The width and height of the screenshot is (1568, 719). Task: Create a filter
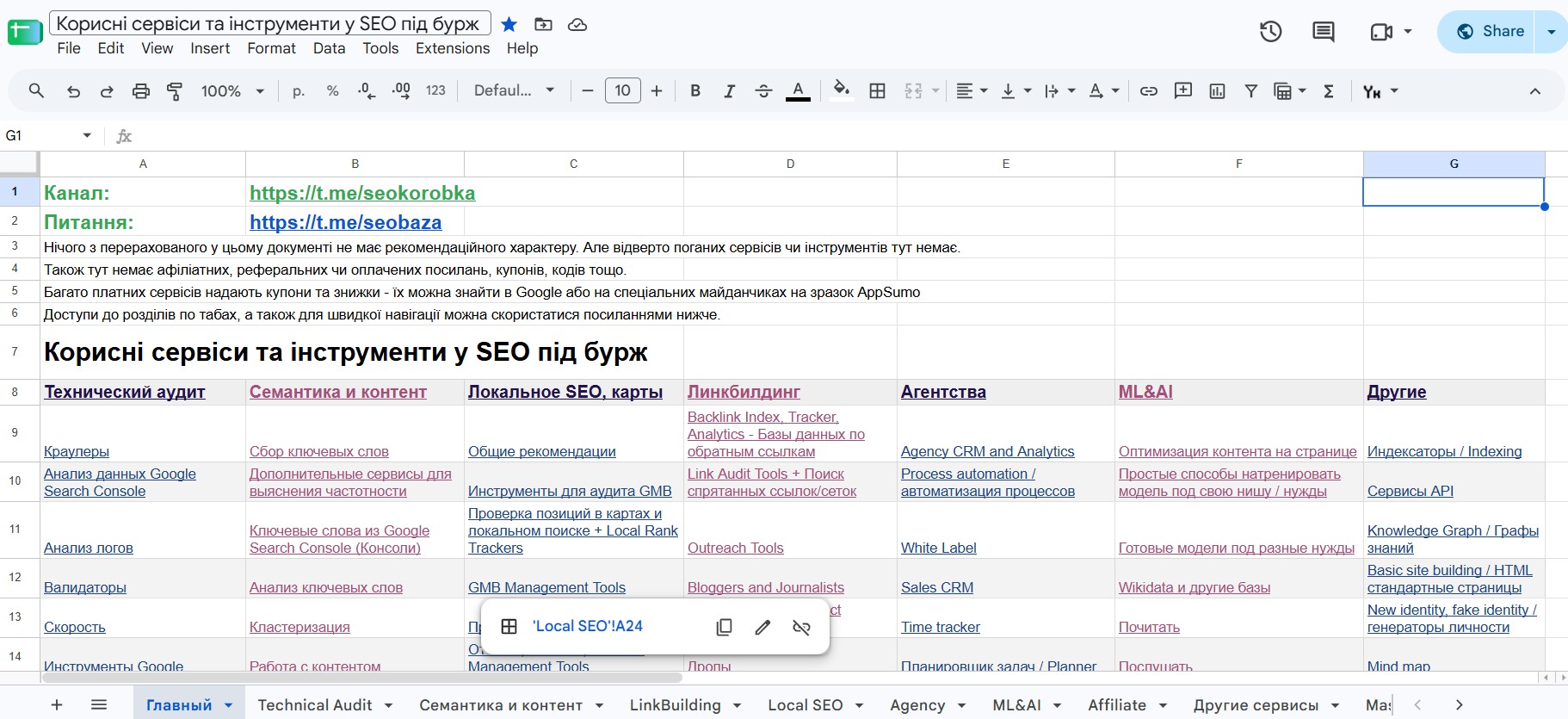click(x=1251, y=90)
